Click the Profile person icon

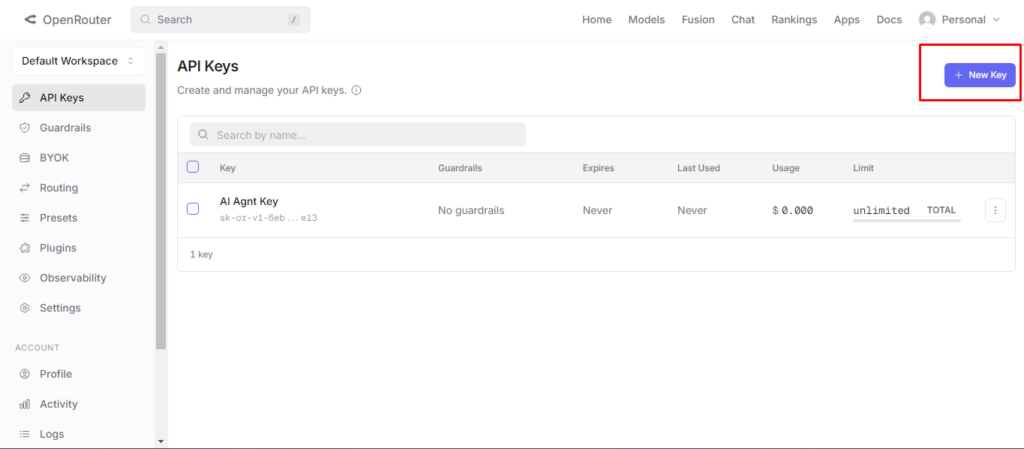pos(25,374)
